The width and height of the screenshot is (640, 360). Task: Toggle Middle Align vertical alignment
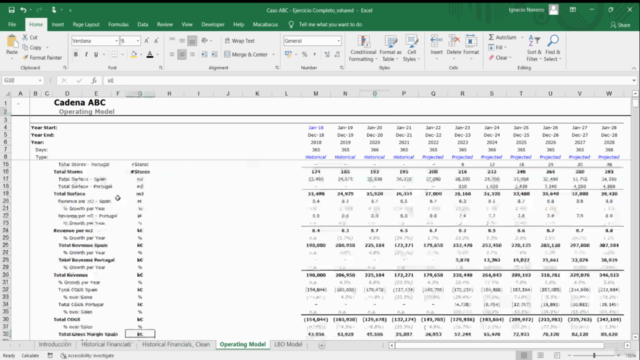tap(182, 40)
